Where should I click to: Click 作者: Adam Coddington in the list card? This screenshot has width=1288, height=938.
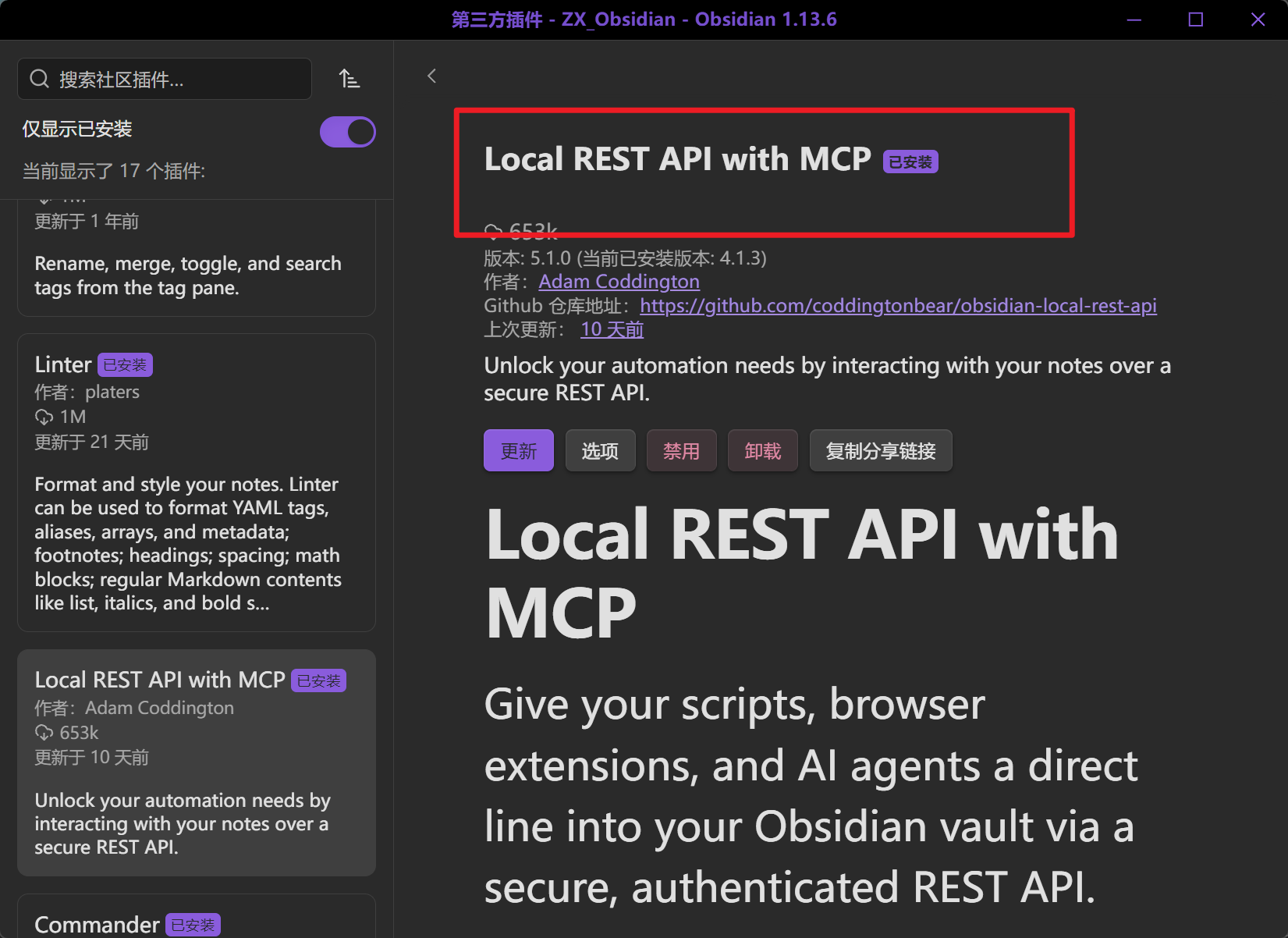pos(134,708)
